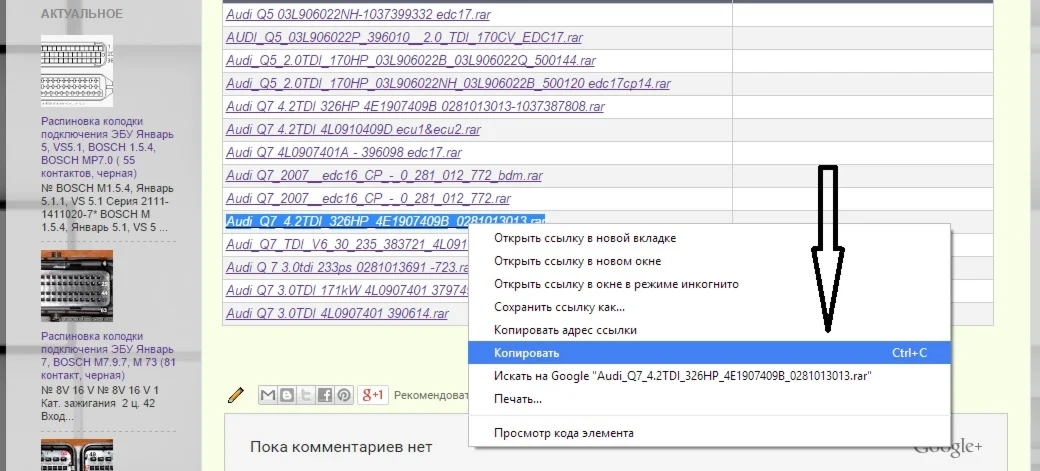Screen dimensions: 1040x471
Task: Open 'Распиновка колодки ... Январь 5, VS5.1' link
Action: point(107,147)
